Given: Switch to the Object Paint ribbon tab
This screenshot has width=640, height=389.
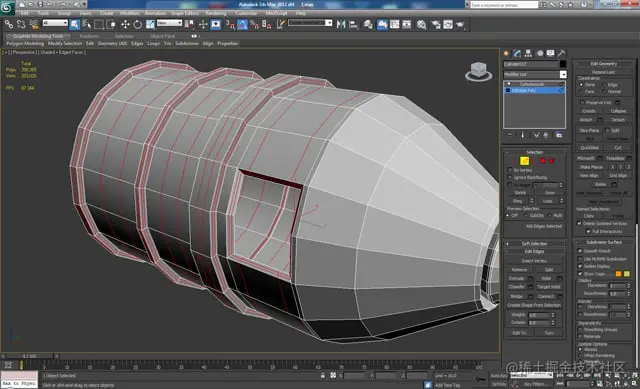Looking at the screenshot, I should tap(162, 36).
